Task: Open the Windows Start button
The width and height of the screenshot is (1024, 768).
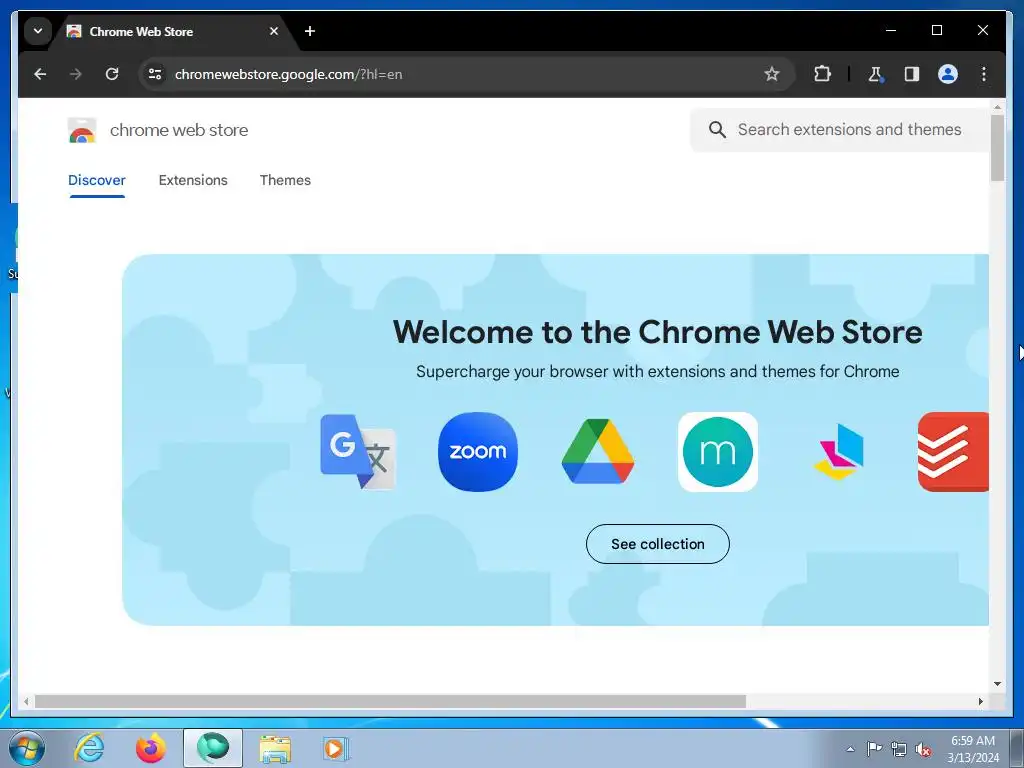Action: tap(27, 748)
